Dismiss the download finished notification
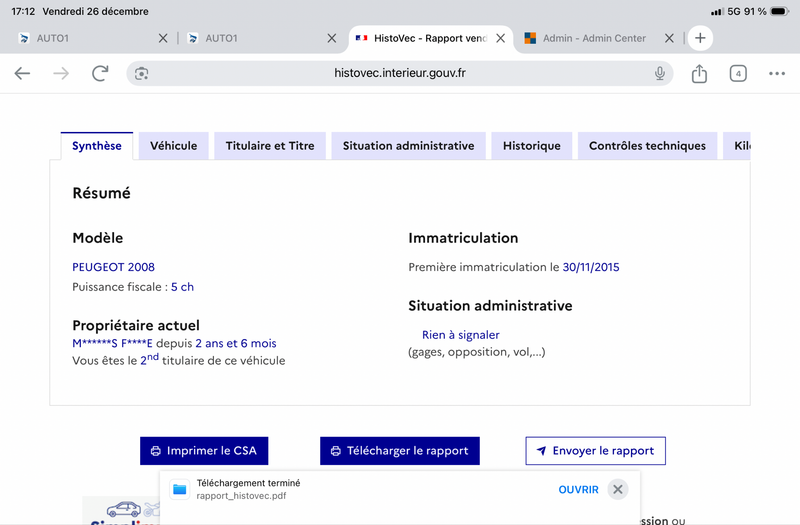The width and height of the screenshot is (800, 525). (x=618, y=489)
